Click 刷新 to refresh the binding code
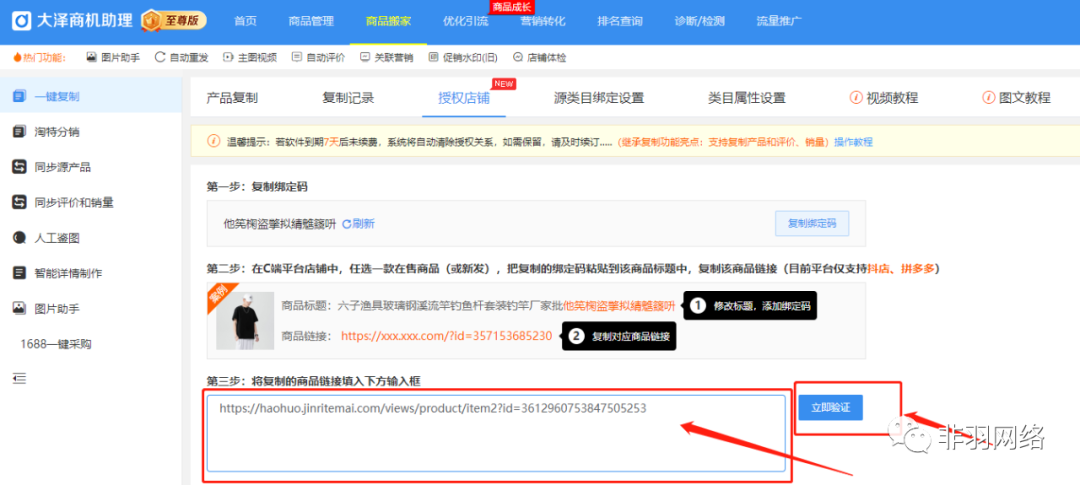This screenshot has height=485, width=1080. pyautogui.click(x=358, y=224)
